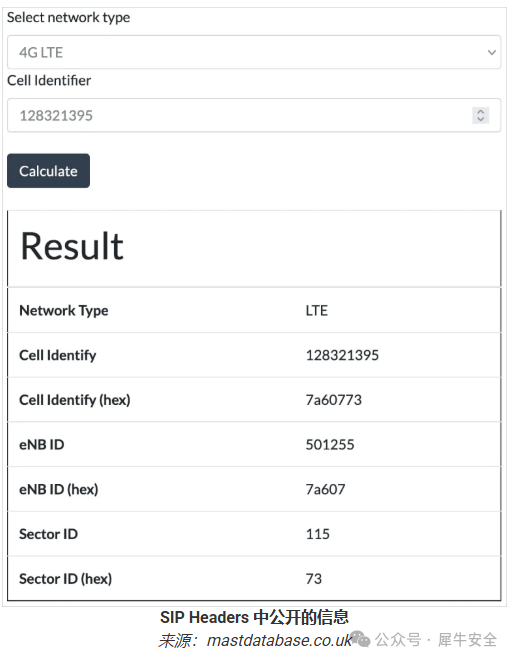Increase the Cell Identifier with up arrow
The height and width of the screenshot is (661, 514).
480,112
